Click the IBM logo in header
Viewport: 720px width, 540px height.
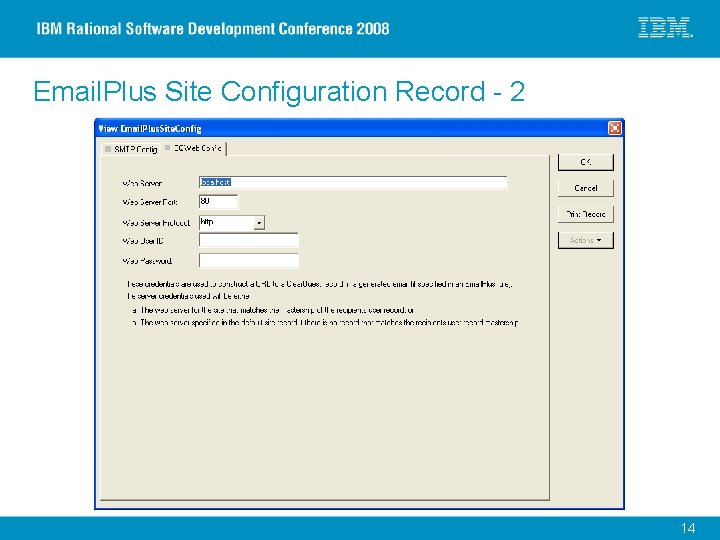tap(665, 28)
